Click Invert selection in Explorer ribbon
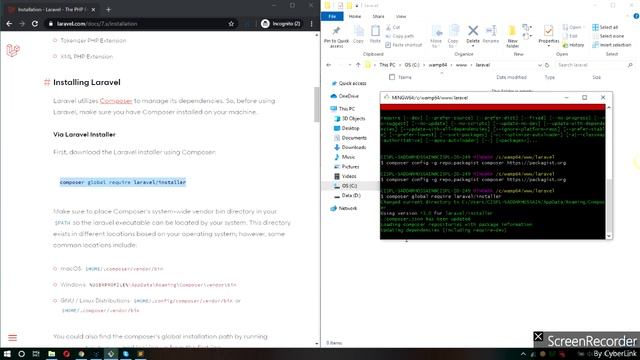The image size is (640, 360). 611,45
